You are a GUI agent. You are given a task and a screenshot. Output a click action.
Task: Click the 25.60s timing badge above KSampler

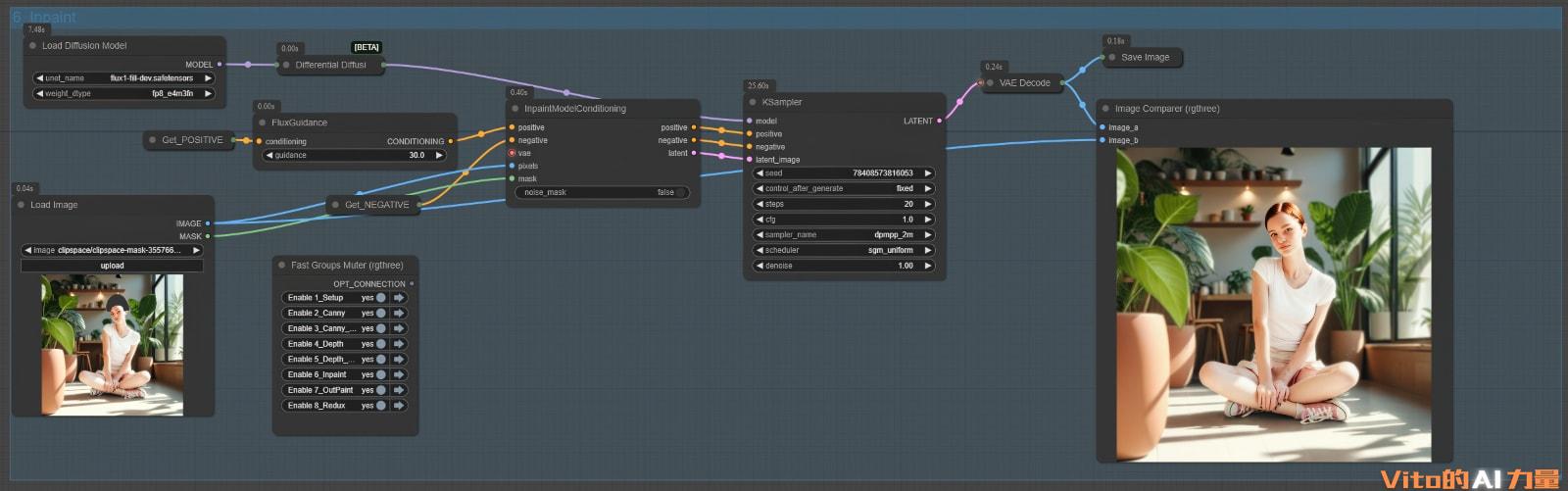tap(759, 86)
